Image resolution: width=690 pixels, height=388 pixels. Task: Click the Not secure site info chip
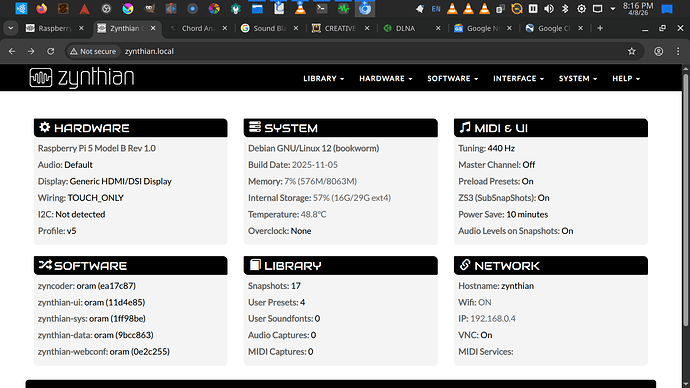[93, 51]
